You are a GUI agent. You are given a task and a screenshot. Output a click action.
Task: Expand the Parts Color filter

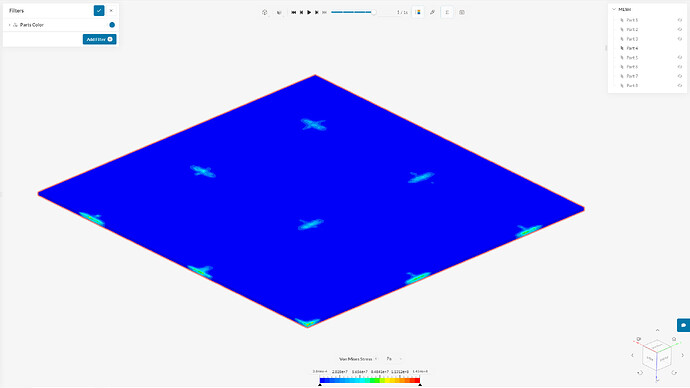pos(10,25)
